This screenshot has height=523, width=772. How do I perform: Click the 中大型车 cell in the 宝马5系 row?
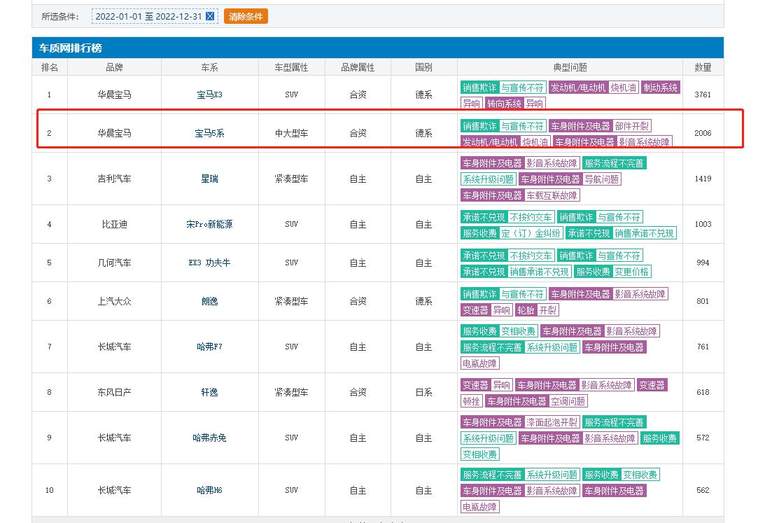291,133
